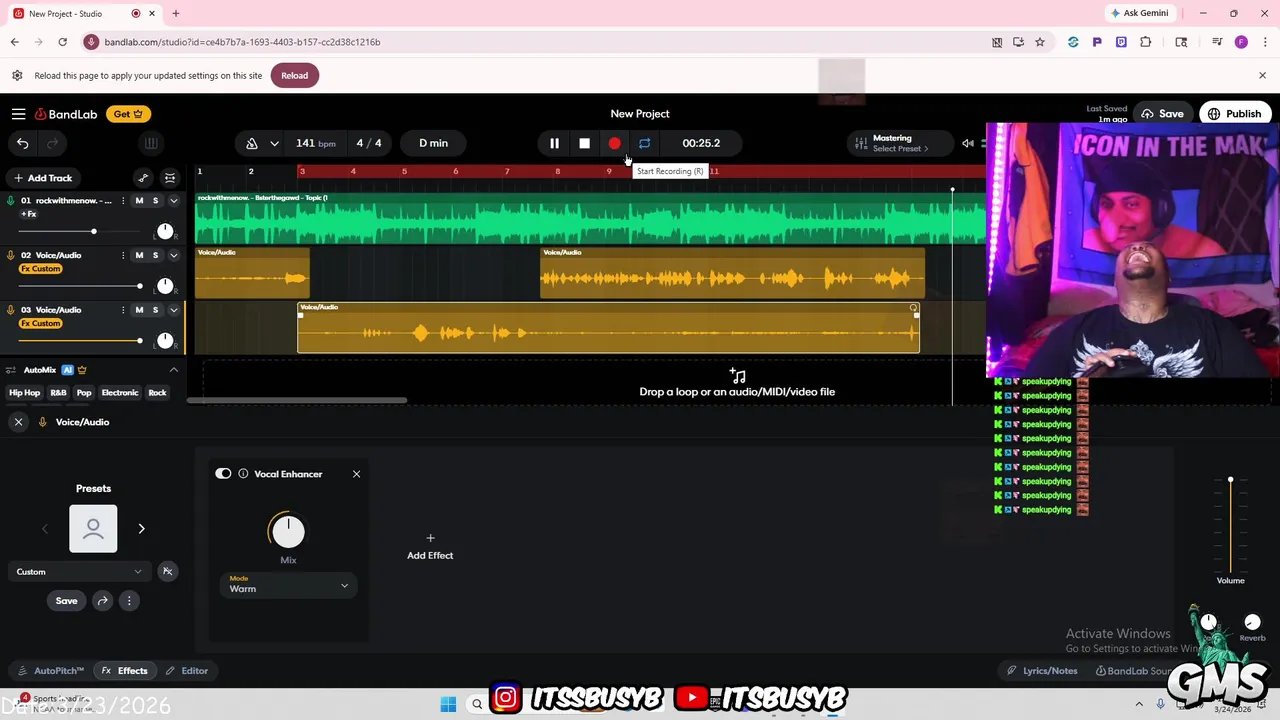Start recording with red button
Viewport: 1280px width, 720px height.
tap(614, 143)
